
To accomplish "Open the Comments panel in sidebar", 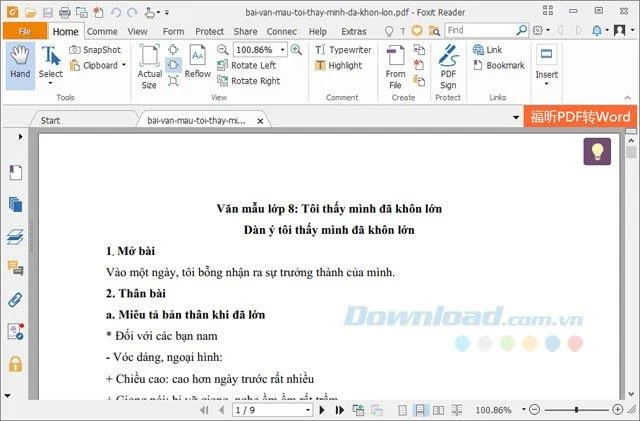I will click(x=15, y=268).
